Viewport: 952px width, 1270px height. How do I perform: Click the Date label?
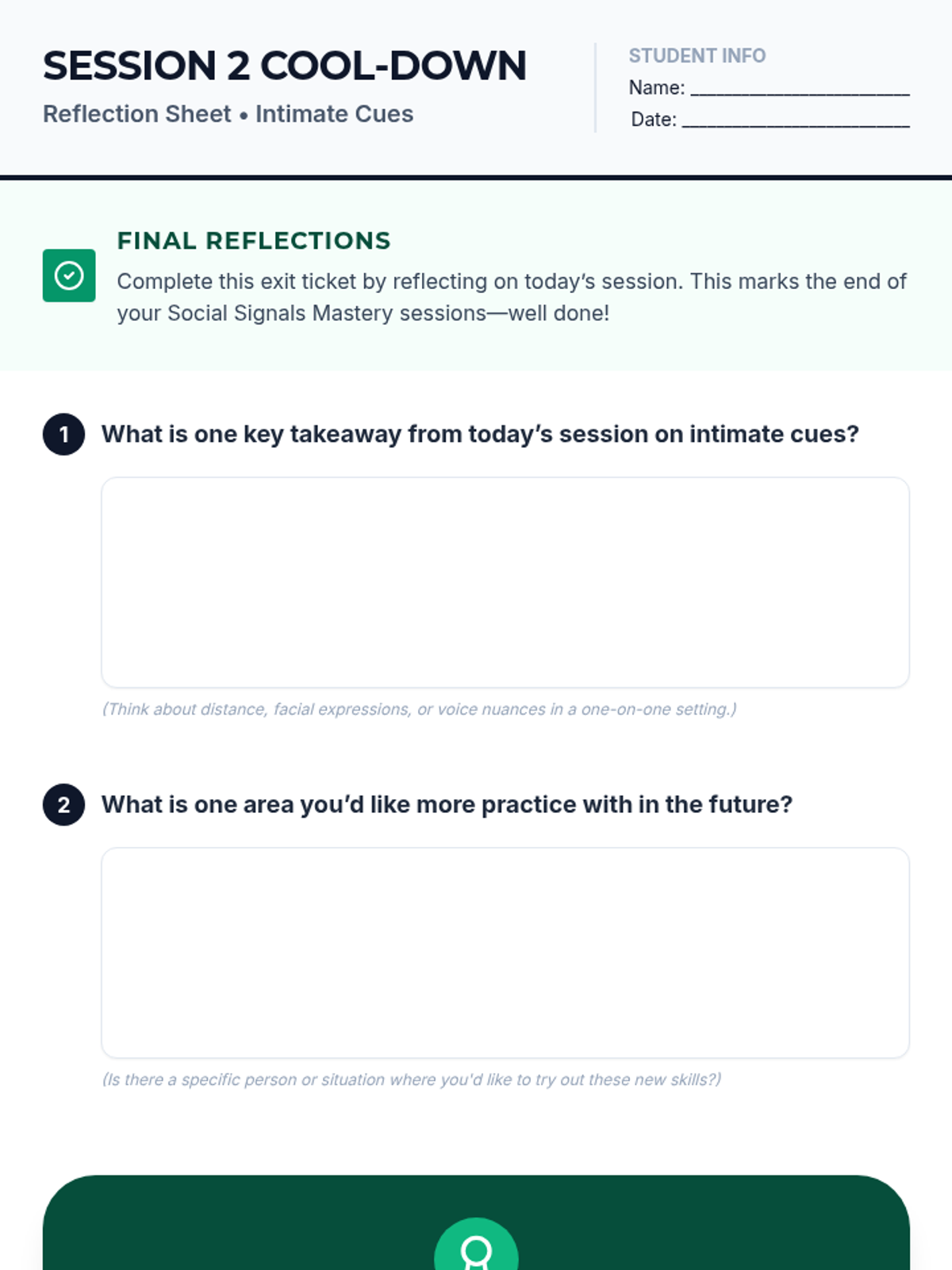click(653, 120)
